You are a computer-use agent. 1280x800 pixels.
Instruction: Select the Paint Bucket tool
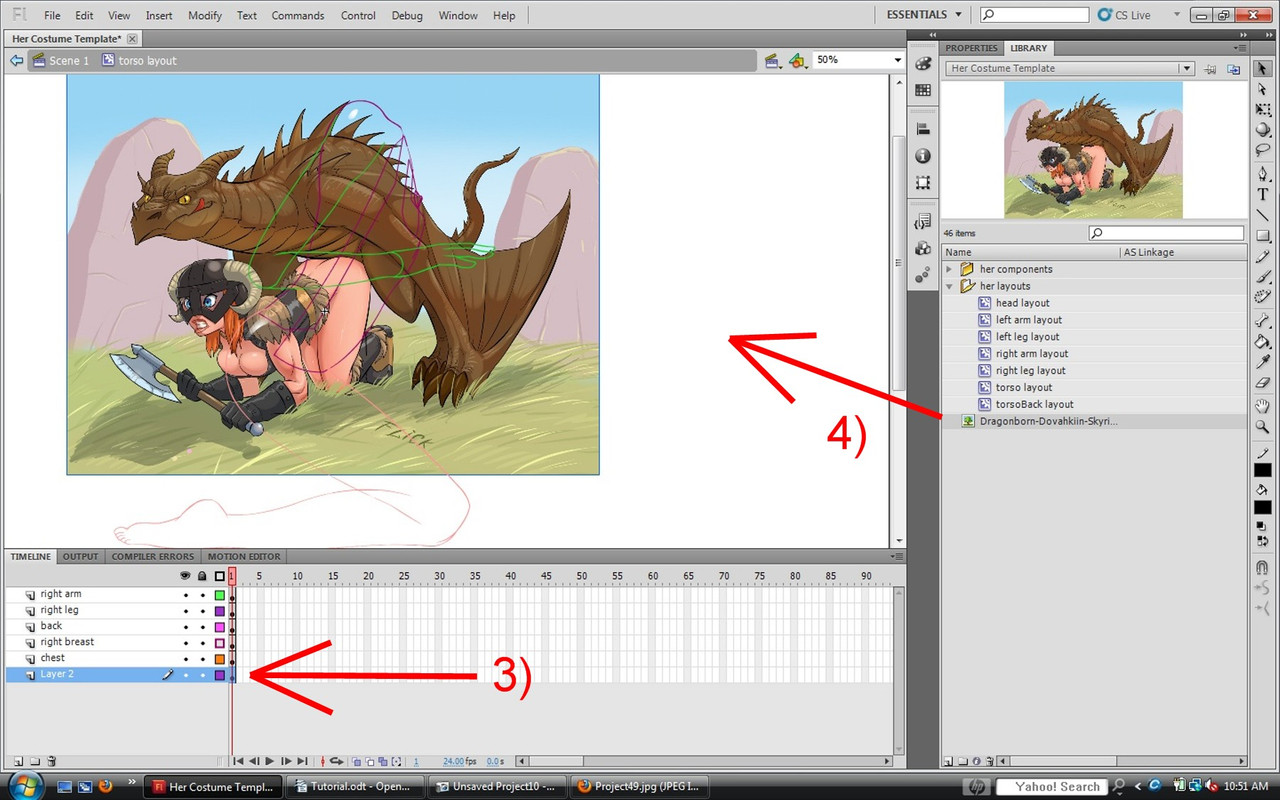[1263, 341]
